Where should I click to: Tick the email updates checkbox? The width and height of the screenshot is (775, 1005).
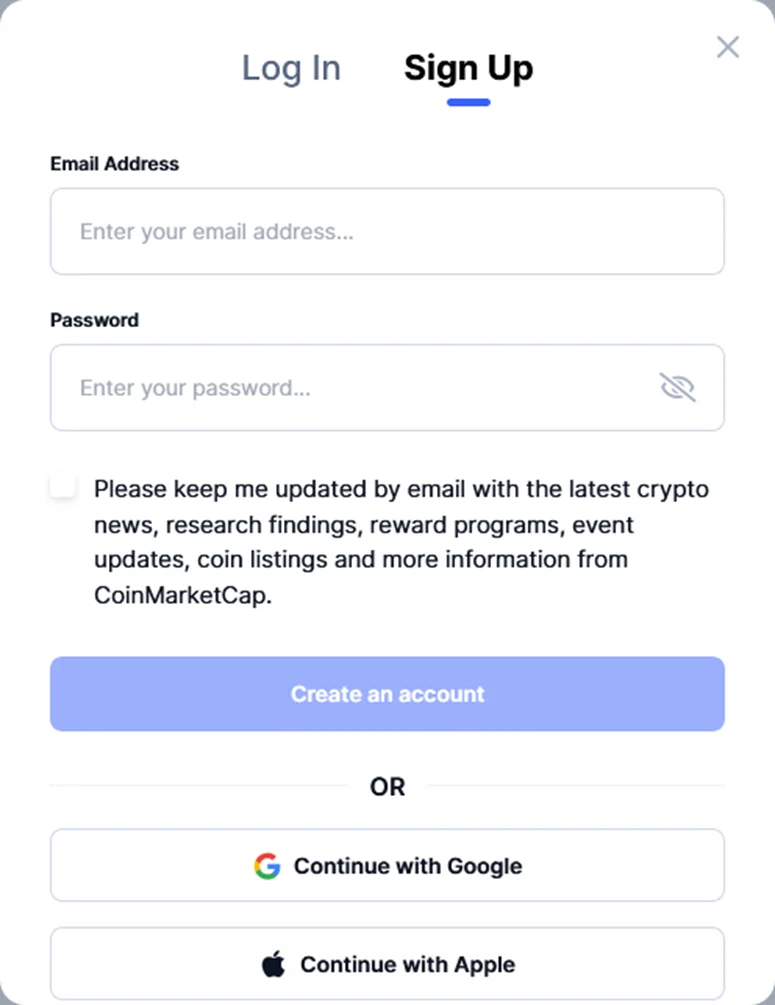point(63,486)
